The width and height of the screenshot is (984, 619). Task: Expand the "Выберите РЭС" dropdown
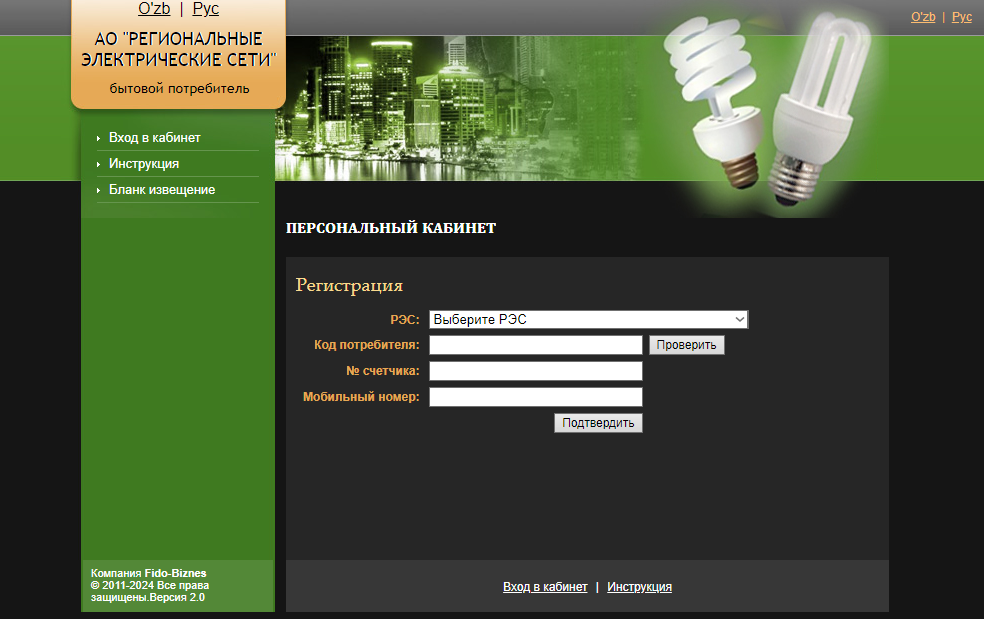click(588, 319)
